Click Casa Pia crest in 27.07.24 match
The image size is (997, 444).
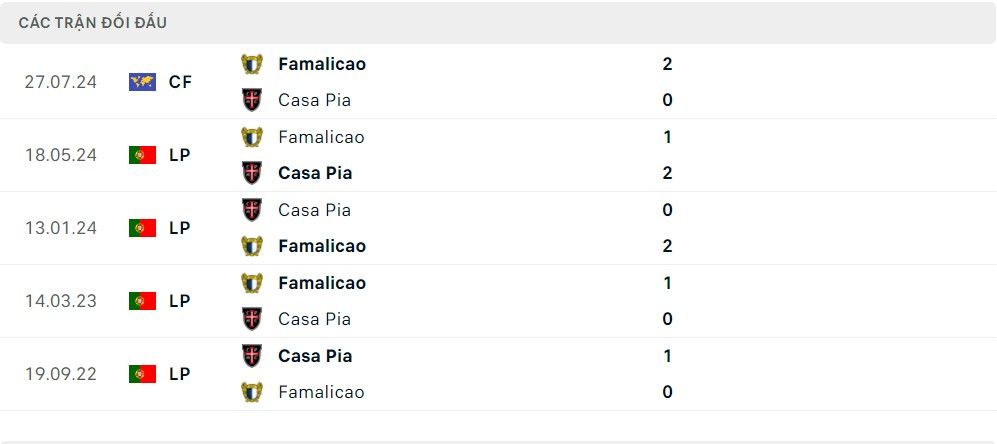pyautogui.click(x=252, y=100)
